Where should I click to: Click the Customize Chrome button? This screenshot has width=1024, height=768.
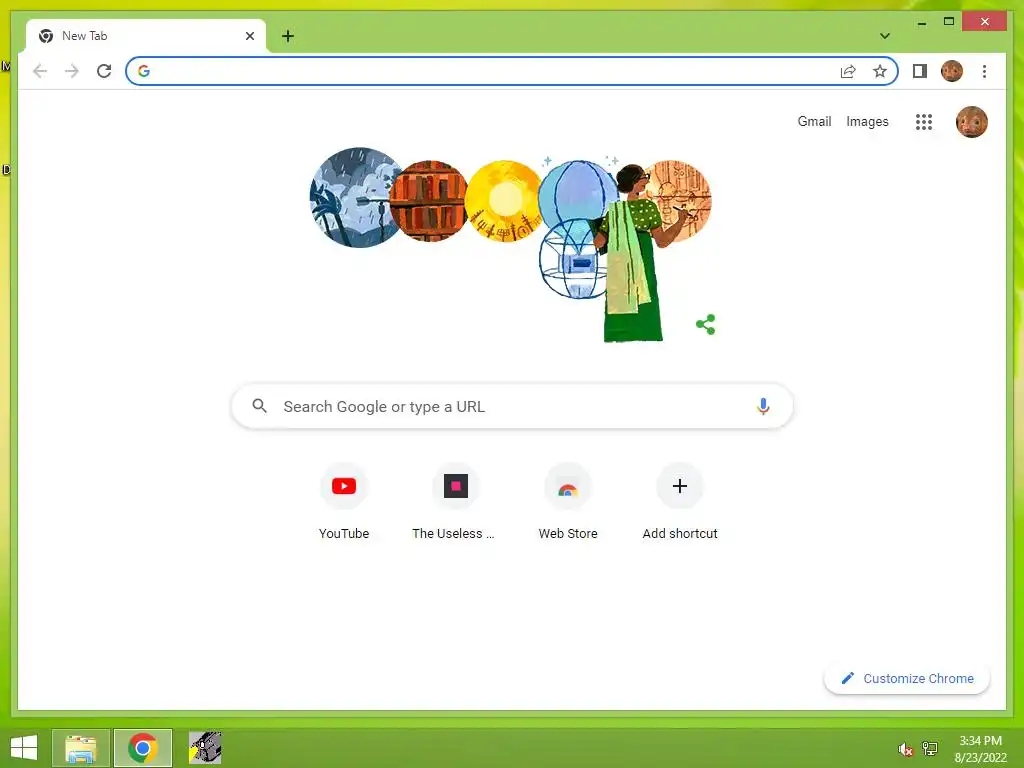pyautogui.click(x=907, y=679)
